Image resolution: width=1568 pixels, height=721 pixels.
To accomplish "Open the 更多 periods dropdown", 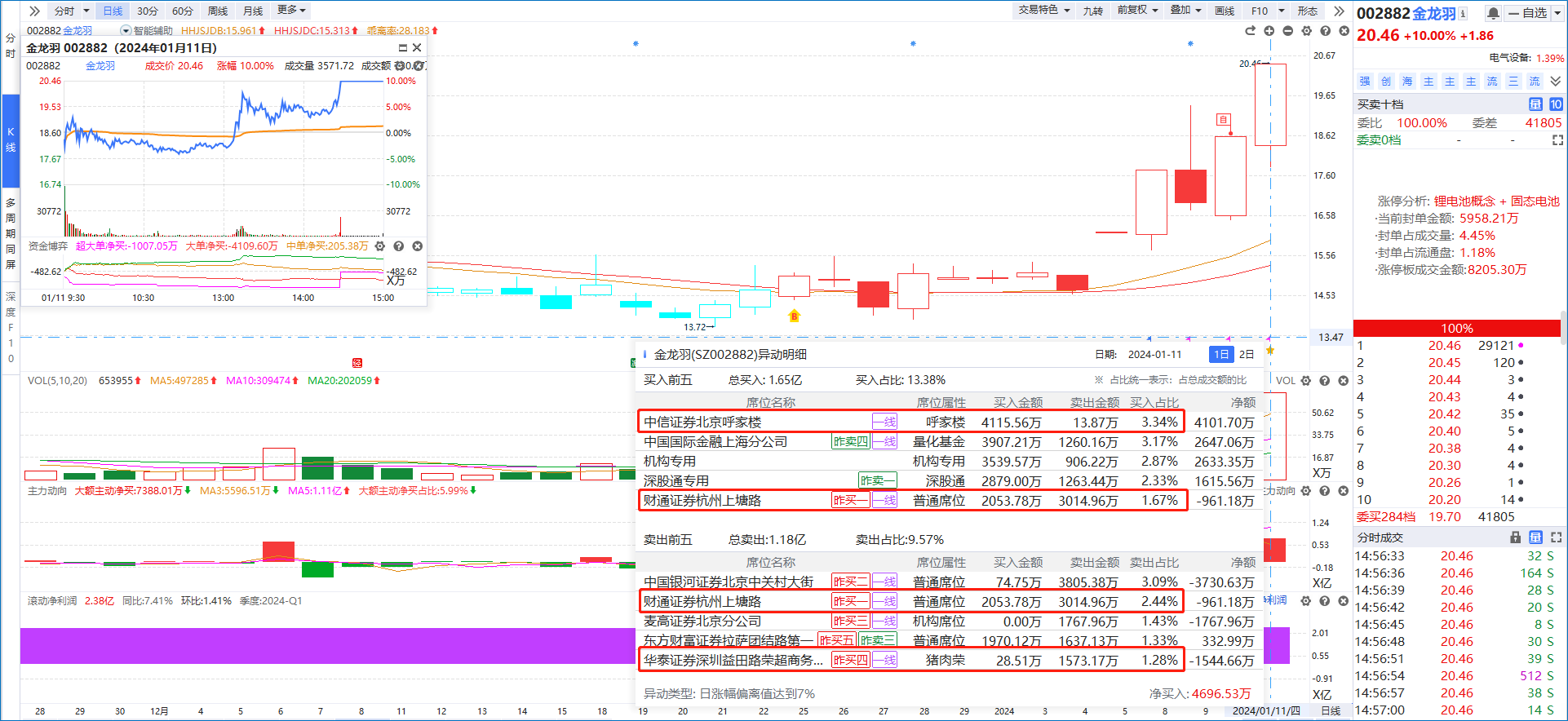I will click(x=291, y=10).
